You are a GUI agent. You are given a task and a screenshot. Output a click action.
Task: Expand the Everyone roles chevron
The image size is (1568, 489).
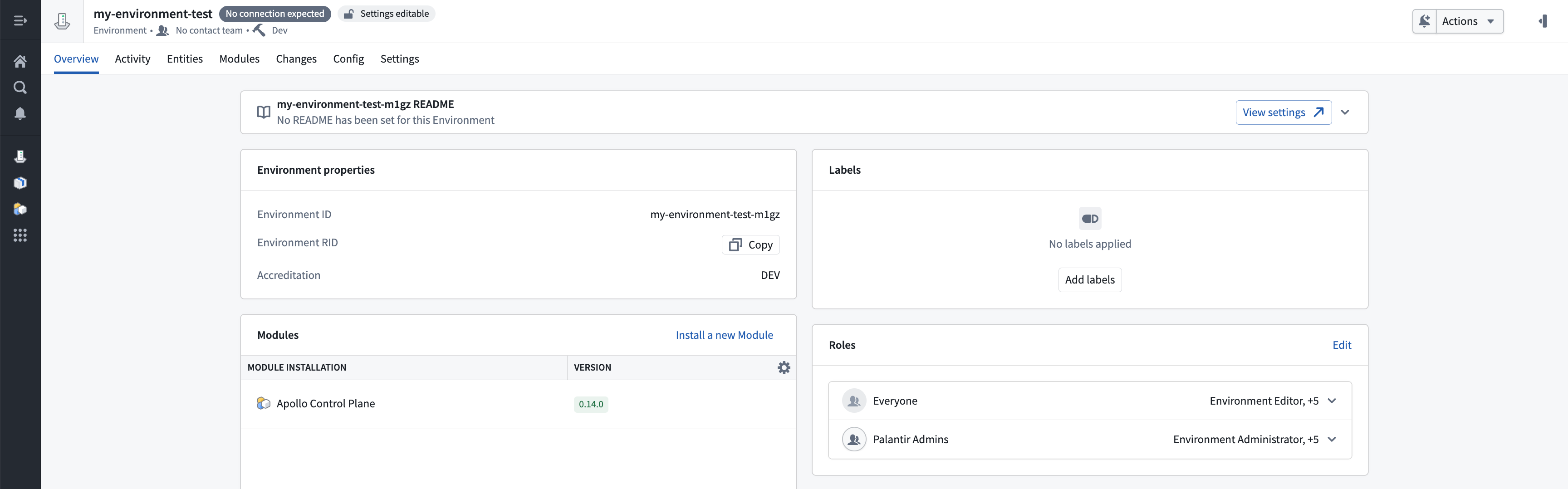(x=1332, y=401)
